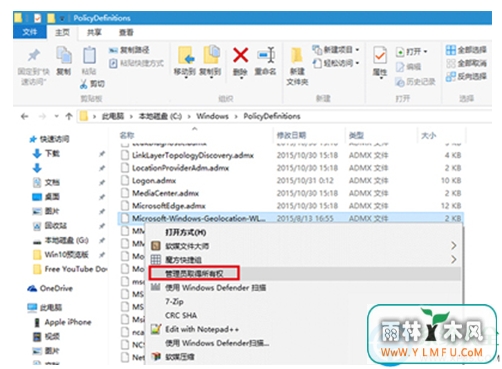Switch to the Share ribbon tab

click(94, 32)
